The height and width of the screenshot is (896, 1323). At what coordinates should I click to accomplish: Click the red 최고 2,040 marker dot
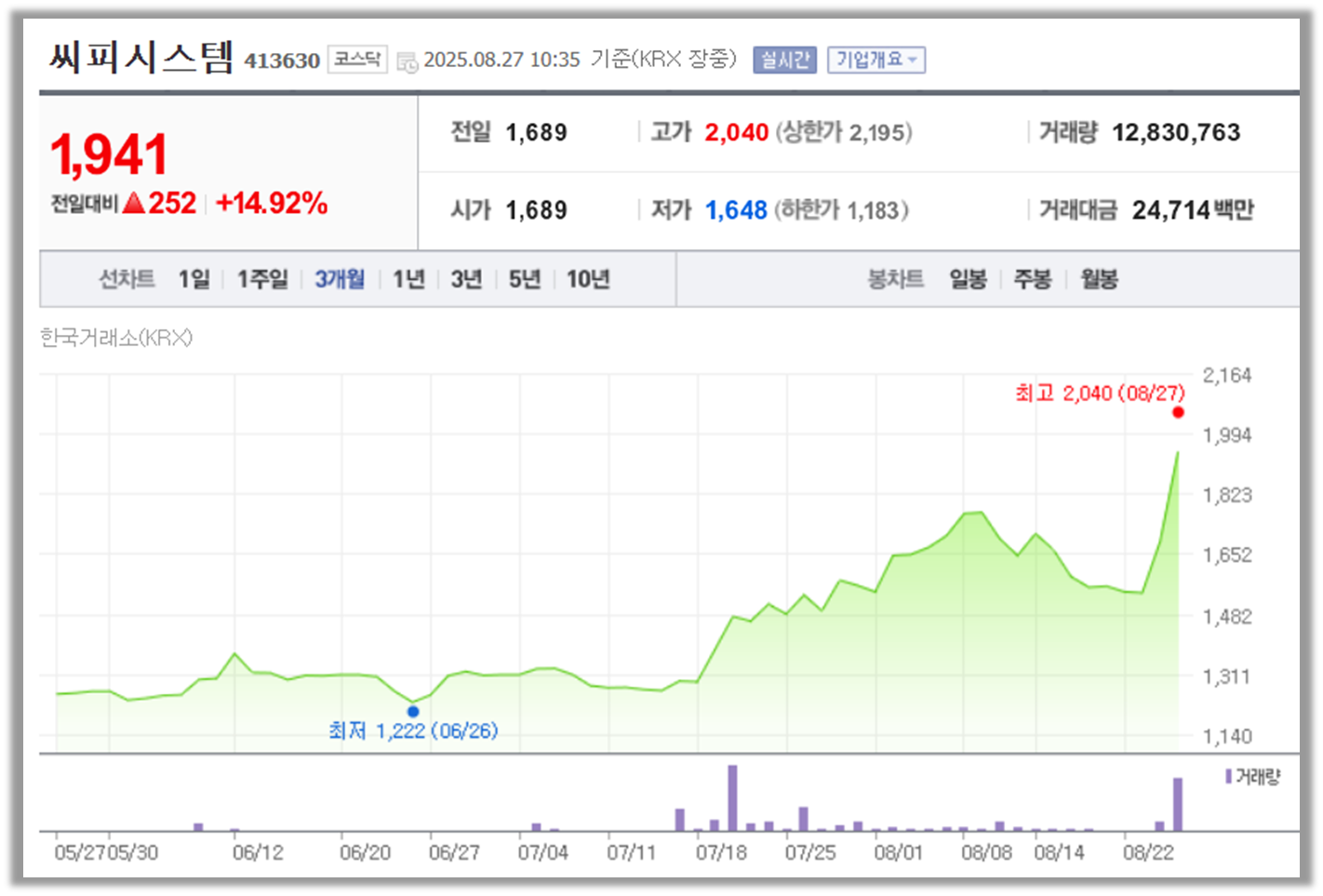[x=1178, y=412]
